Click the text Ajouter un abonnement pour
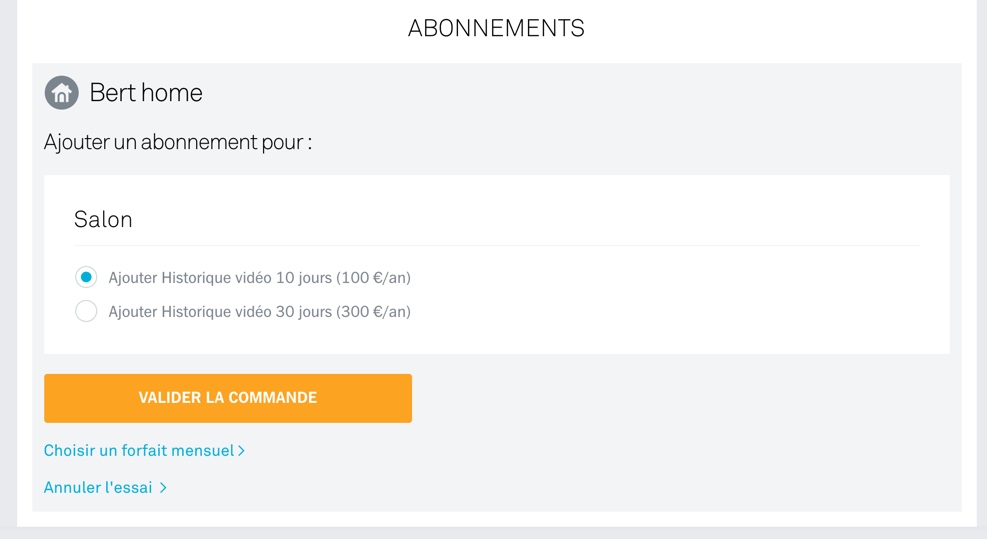Image resolution: width=987 pixels, height=539 pixels. pos(178,142)
